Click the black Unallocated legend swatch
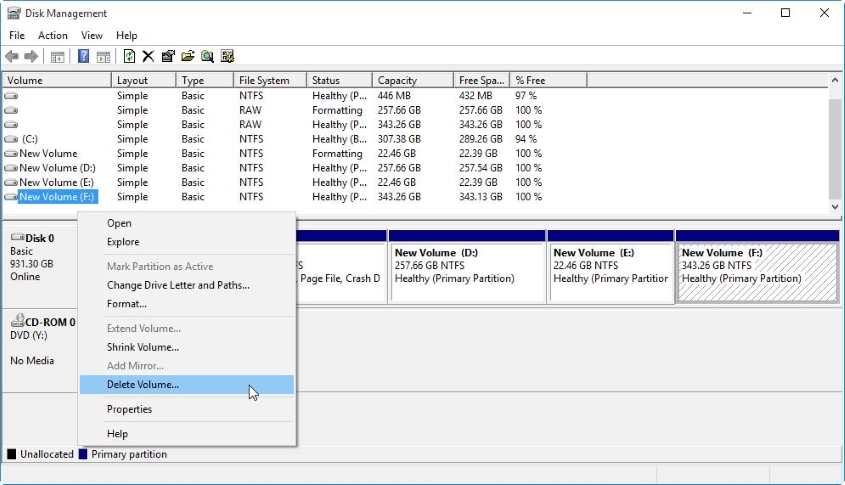 [x=11, y=454]
